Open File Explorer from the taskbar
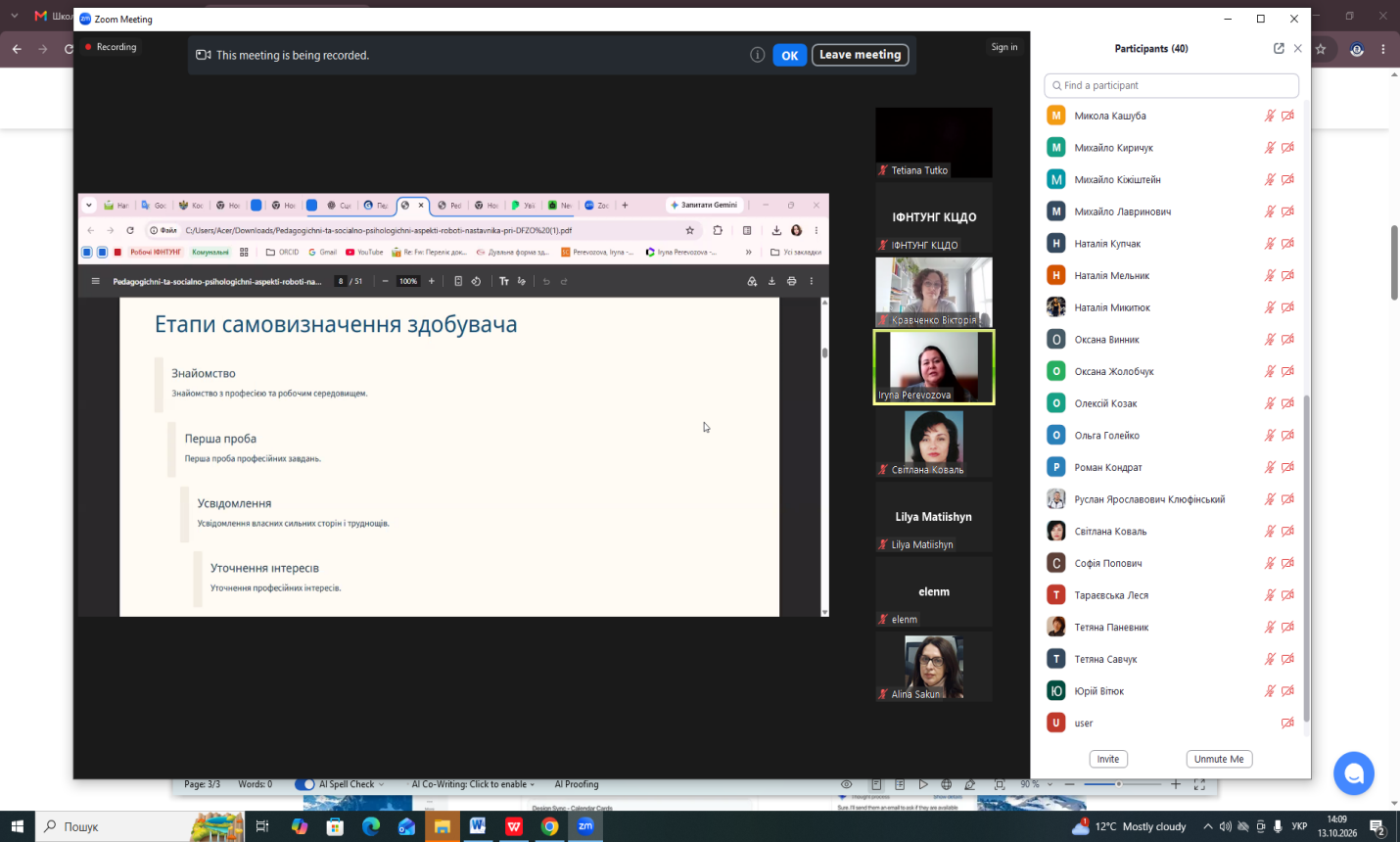This screenshot has width=1400, height=842. tap(443, 826)
